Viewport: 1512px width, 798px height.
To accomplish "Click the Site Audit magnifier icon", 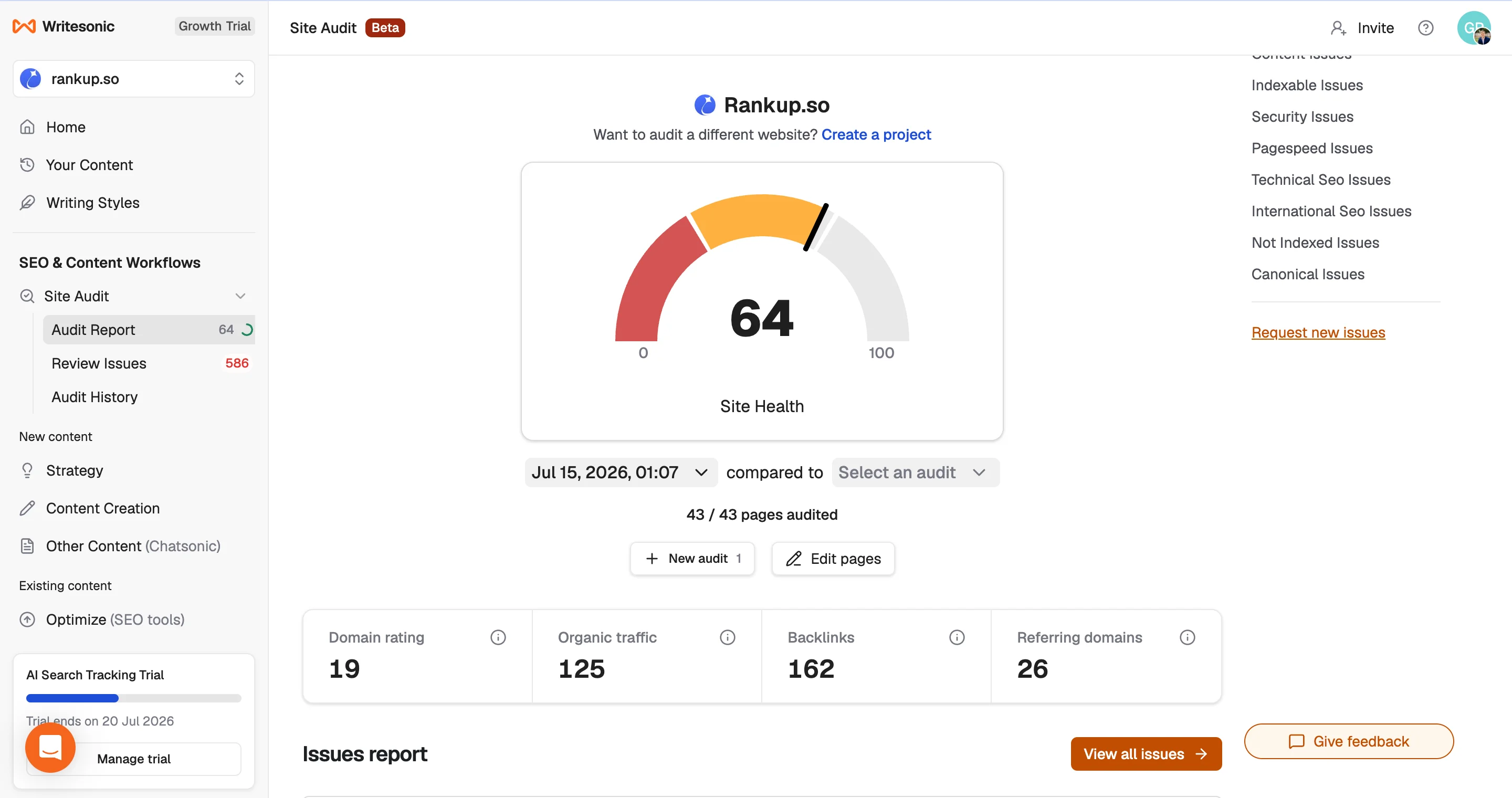I will point(27,296).
